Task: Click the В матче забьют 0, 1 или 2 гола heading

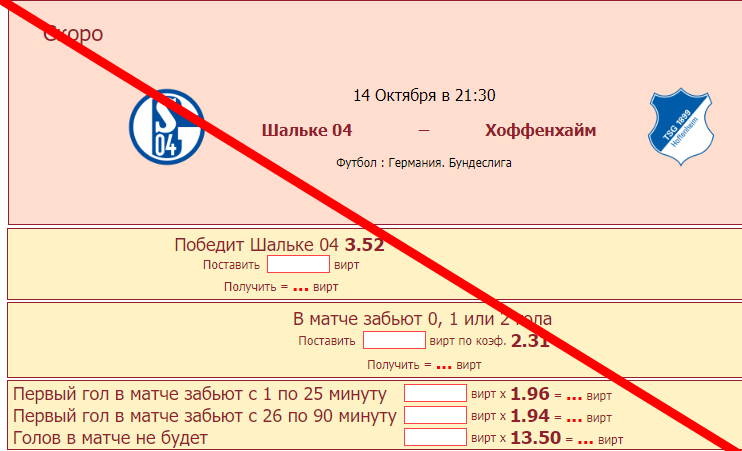Action: click(422, 319)
